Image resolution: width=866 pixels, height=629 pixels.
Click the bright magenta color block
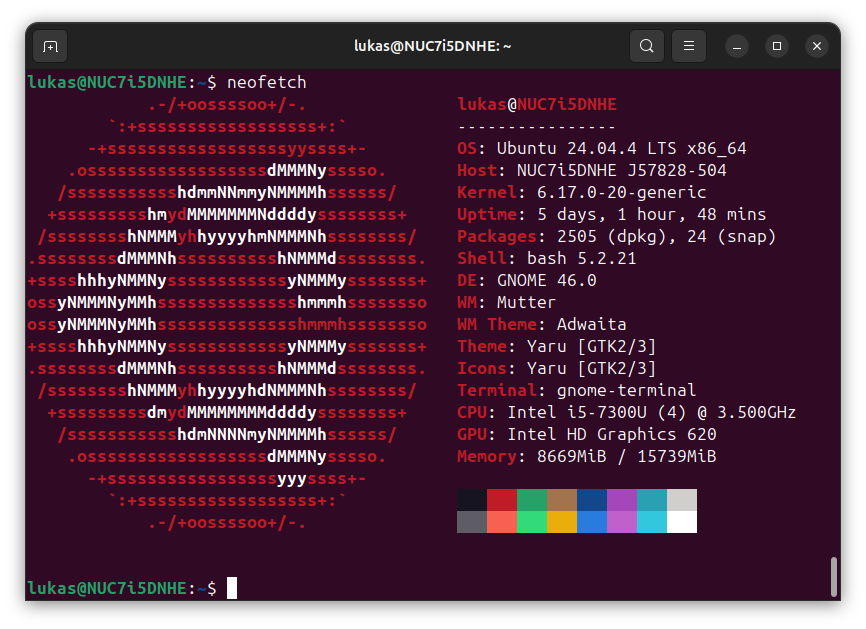[622, 522]
